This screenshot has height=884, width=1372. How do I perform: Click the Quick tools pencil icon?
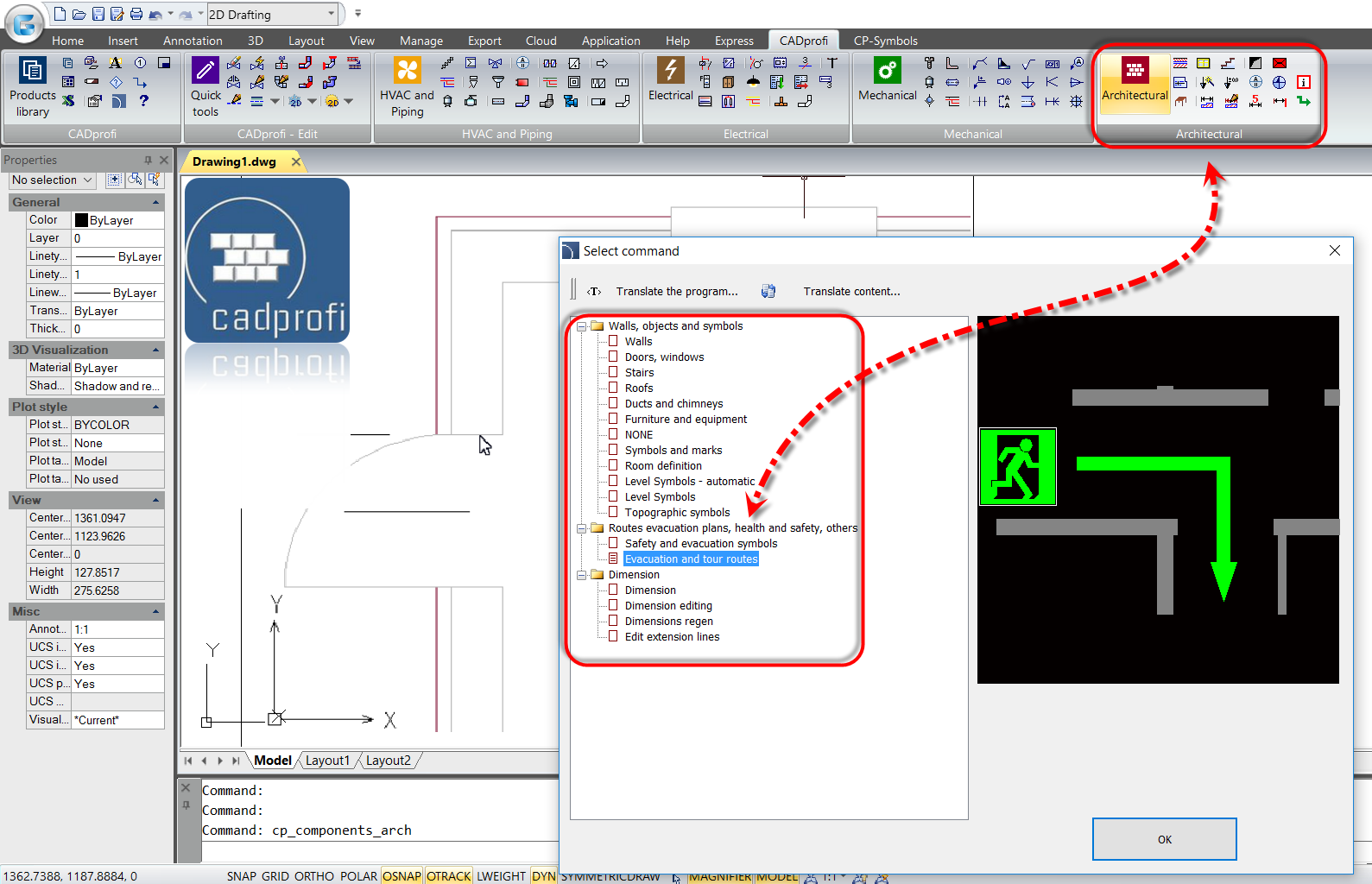point(205,71)
